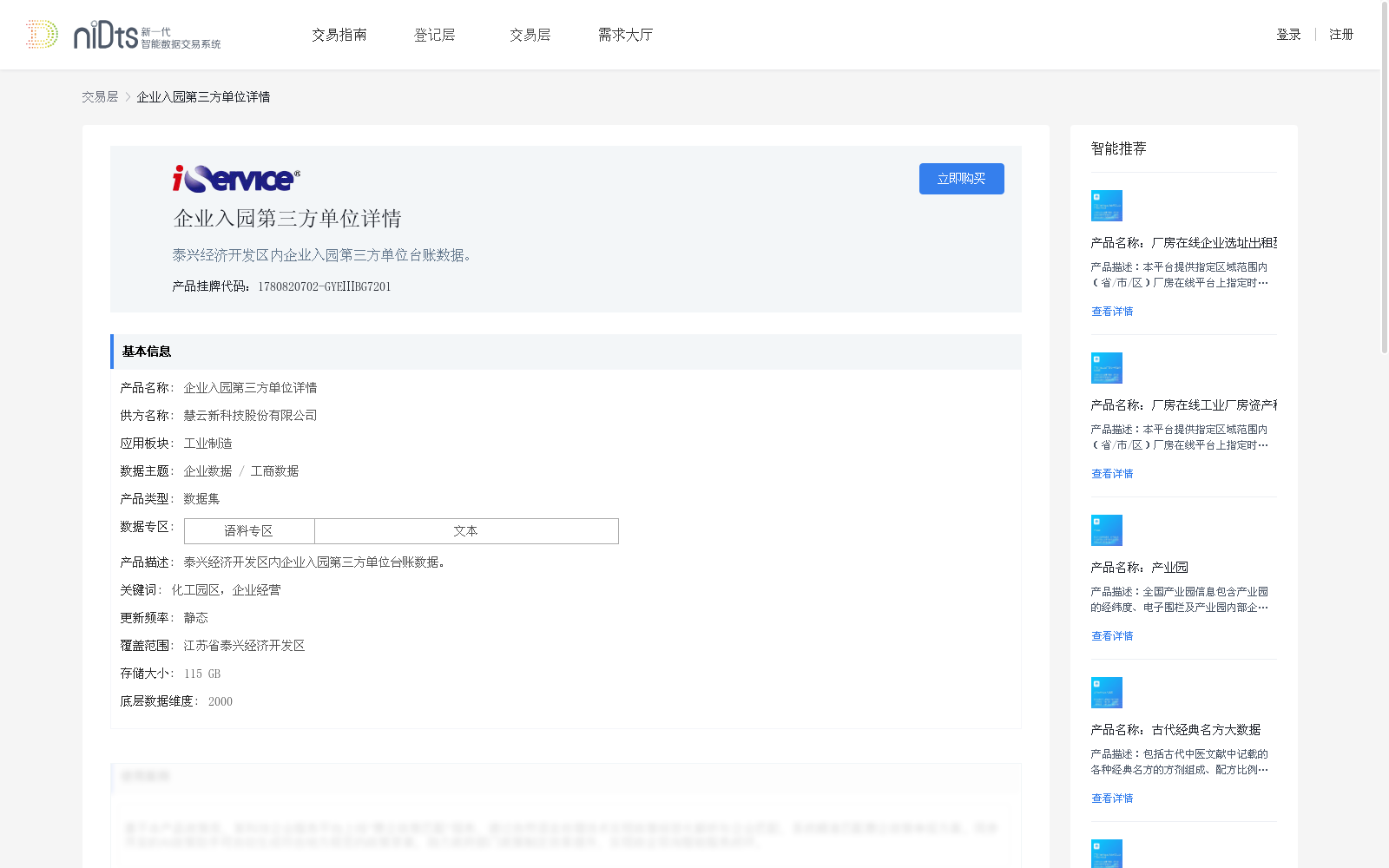The height and width of the screenshot is (868, 1389).
Task: Click the 产品挂牌代码 value 1780820702-GYEIIIBG7201
Action: [x=325, y=287]
